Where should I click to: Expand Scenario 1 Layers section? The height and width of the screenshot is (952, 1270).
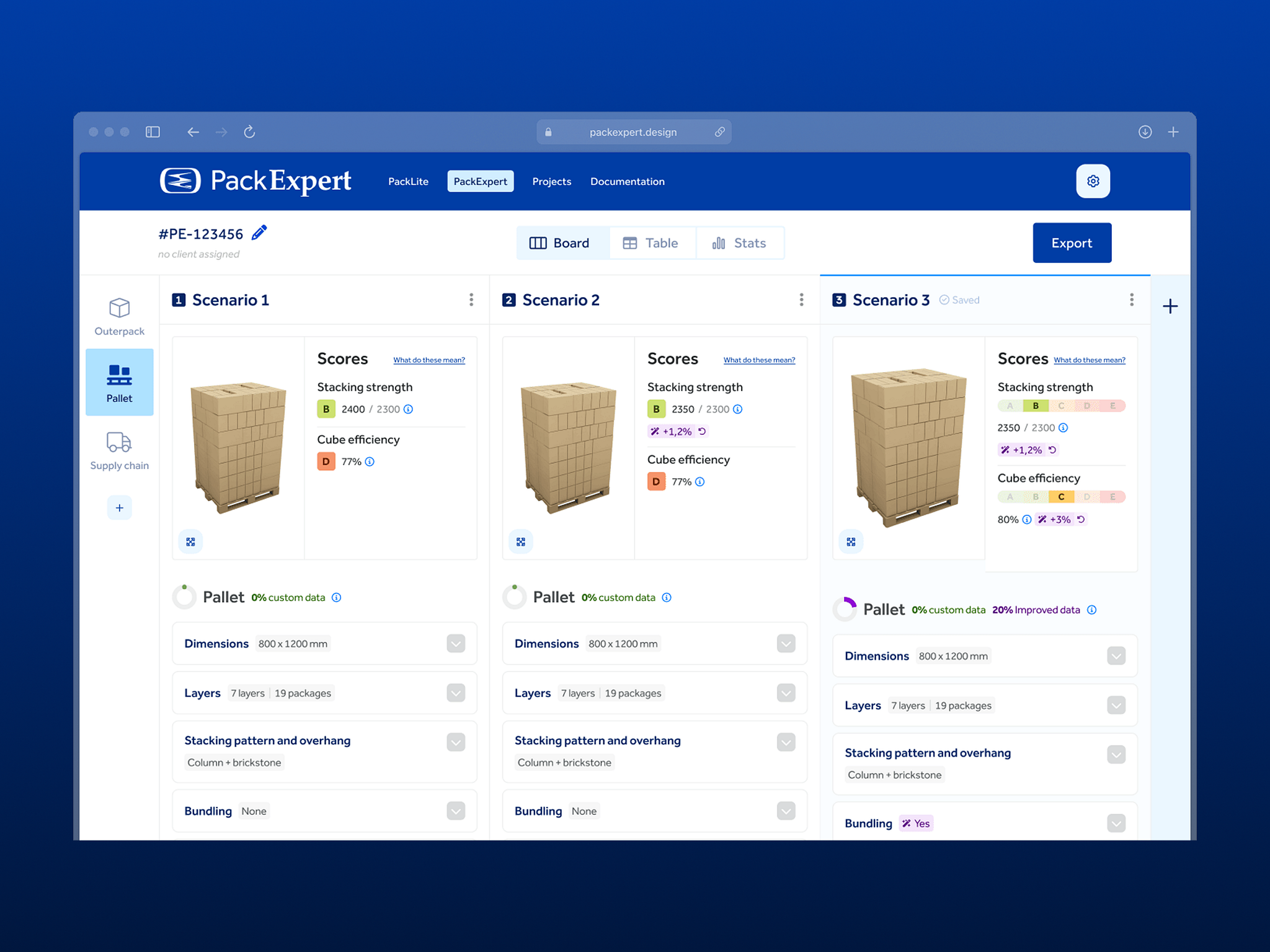[456, 693]
